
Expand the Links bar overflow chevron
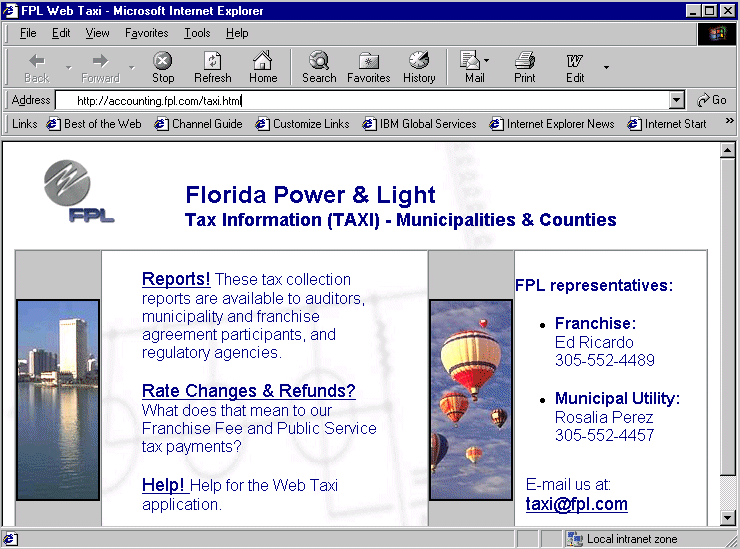point(729,121)
